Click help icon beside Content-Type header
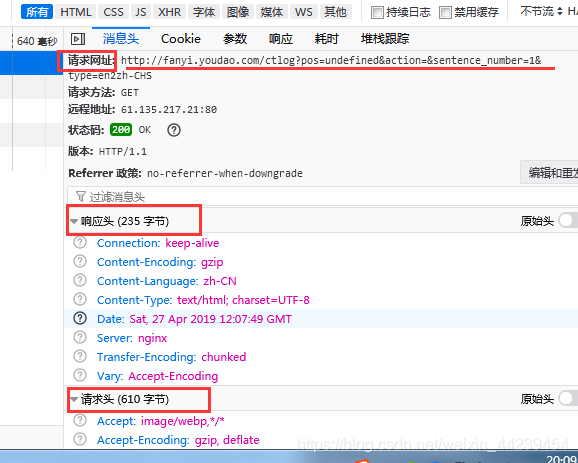This screenshot has width=578, height=463. coord(80,299)
